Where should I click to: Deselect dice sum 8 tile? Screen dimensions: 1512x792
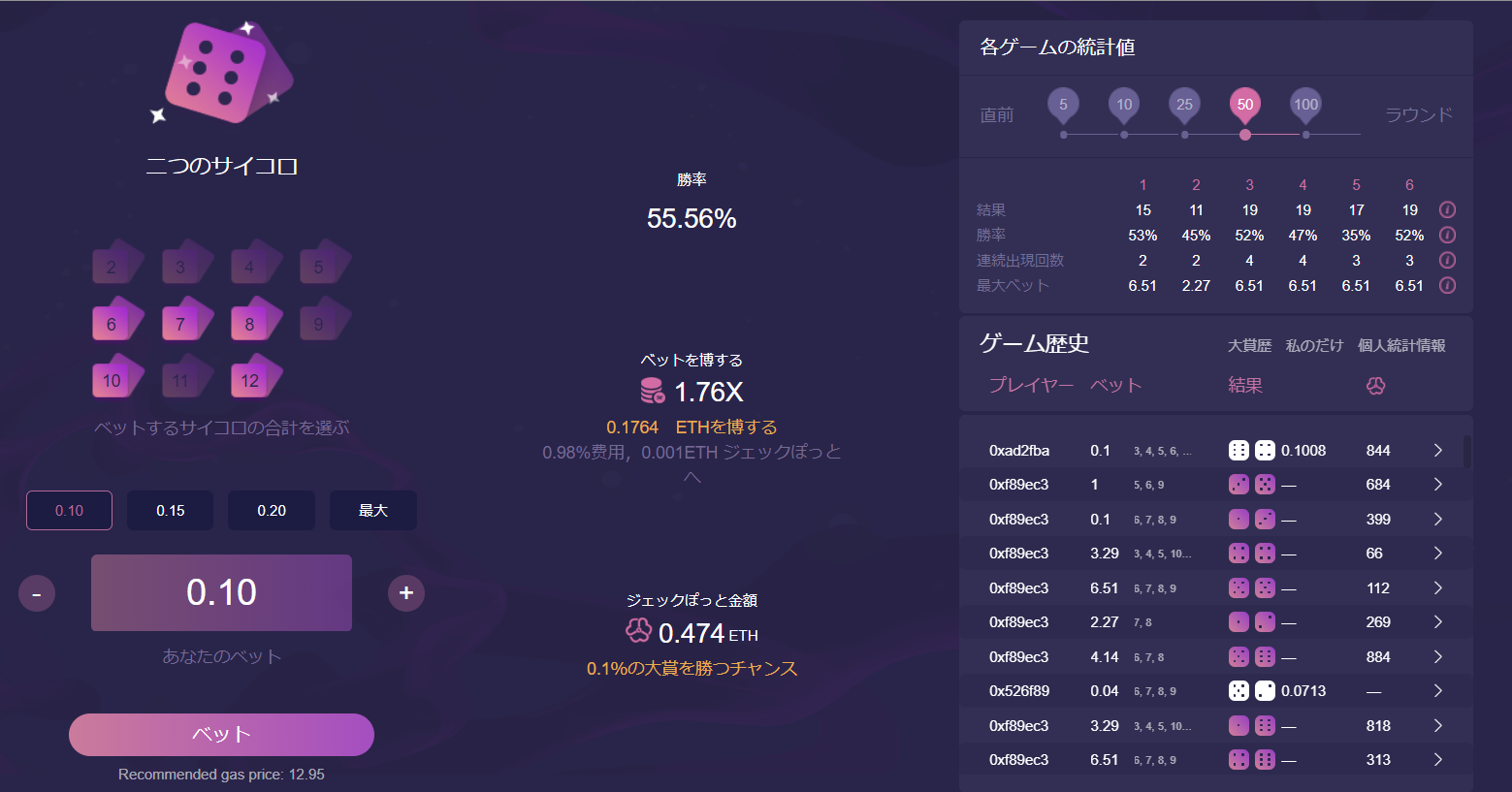(x=256, y=319)
